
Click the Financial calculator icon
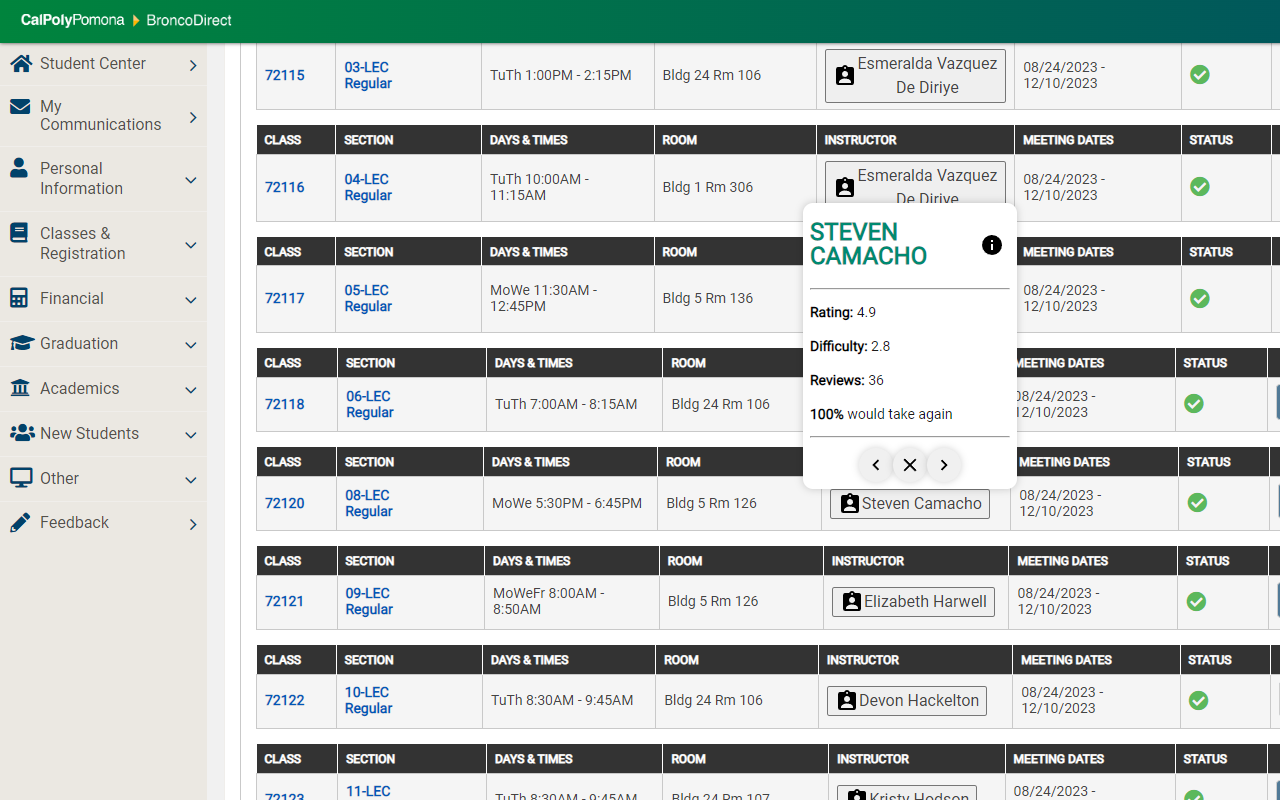pyautogui.click(x=19, y=298)
